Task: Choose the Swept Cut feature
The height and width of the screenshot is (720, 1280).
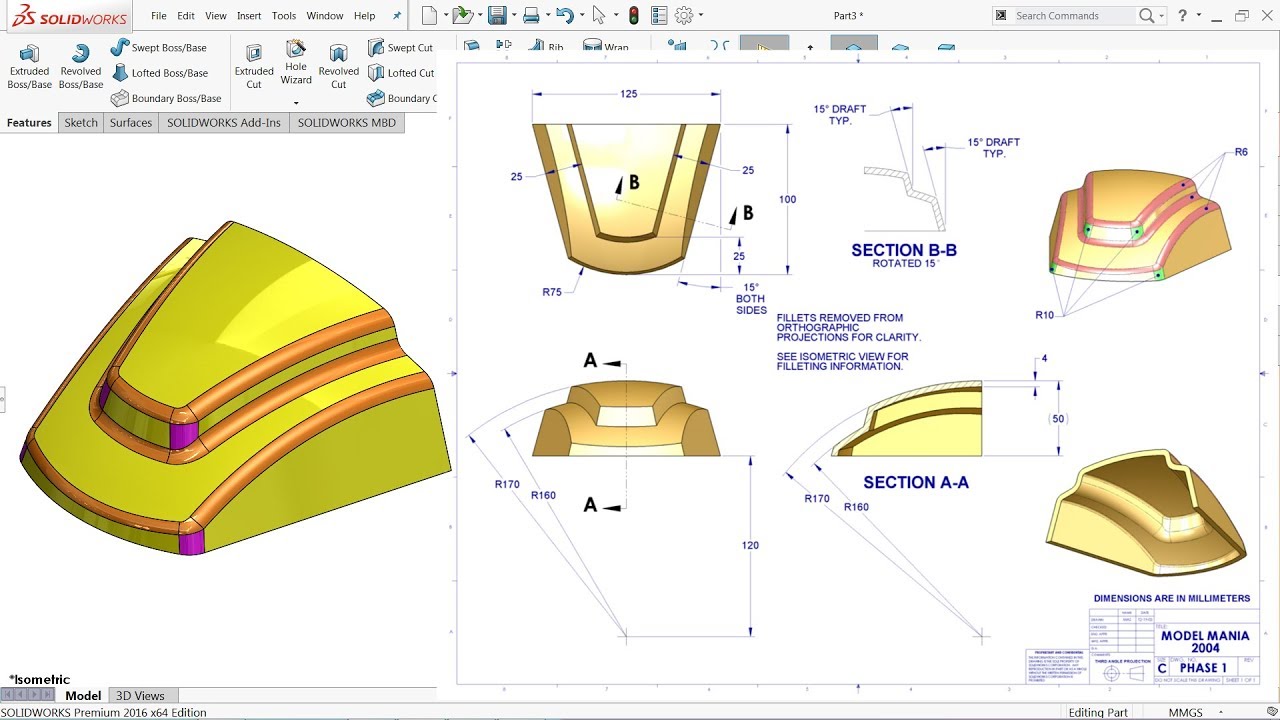Action: coord(400,47)
